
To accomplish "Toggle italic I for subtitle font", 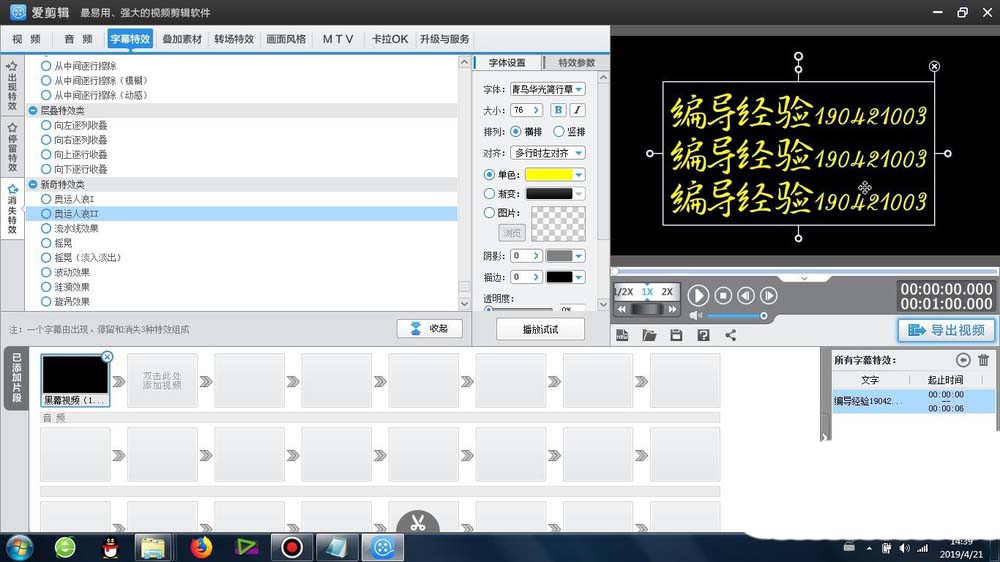I will [x=577, y=110].
